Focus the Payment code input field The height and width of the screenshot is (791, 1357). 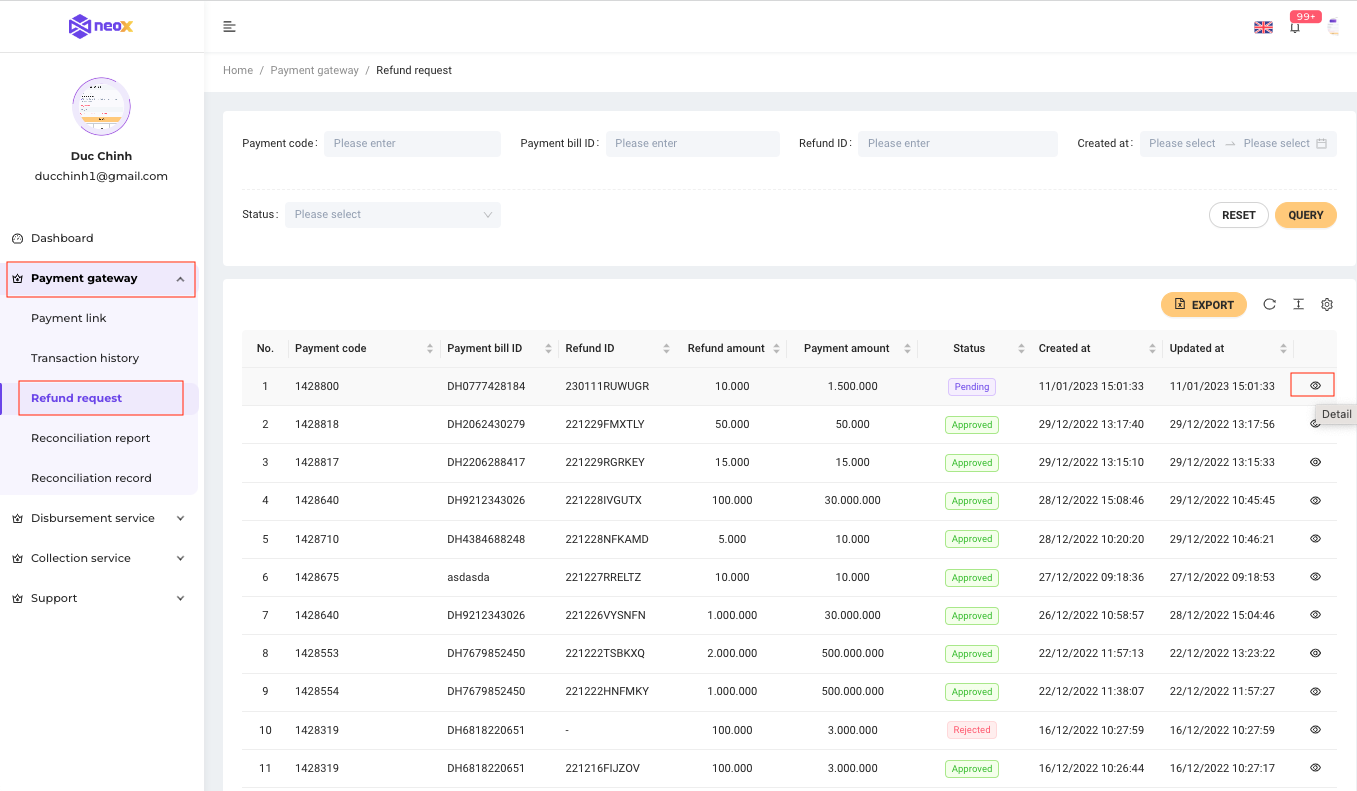(x=411, y=144)
